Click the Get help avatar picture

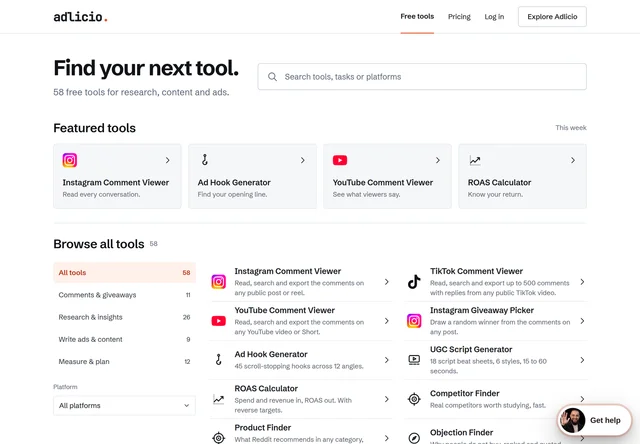tap(573, 420)
